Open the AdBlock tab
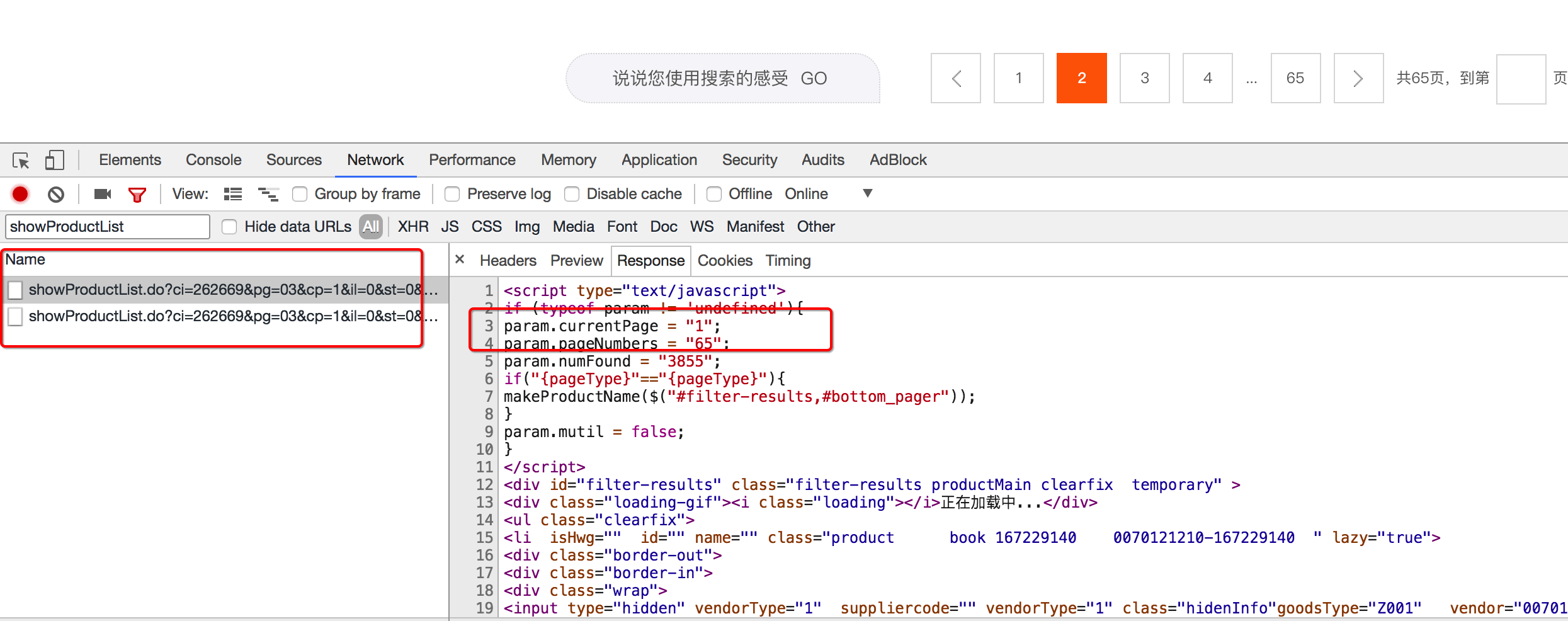The image size is (1568, 621). pyautogui.click(x=898, y=160)
